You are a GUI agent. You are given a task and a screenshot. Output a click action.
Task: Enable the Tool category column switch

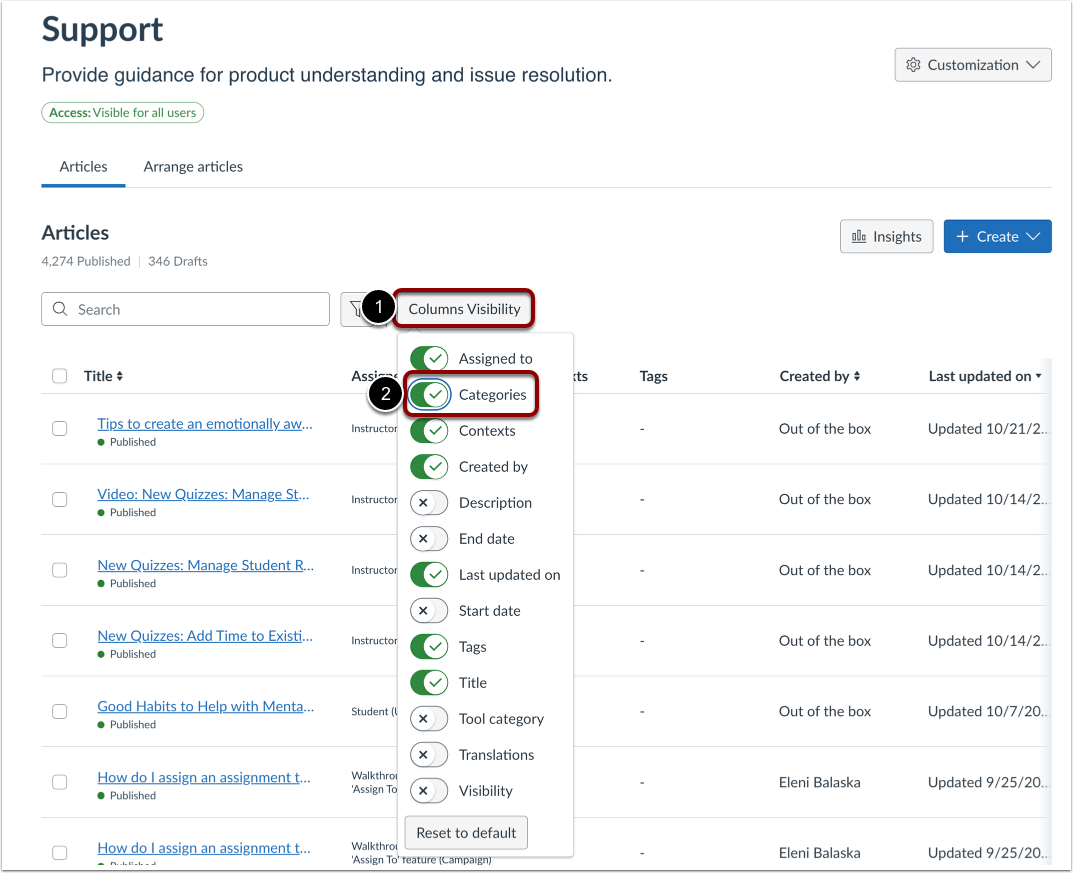click(x=429, y=719)
